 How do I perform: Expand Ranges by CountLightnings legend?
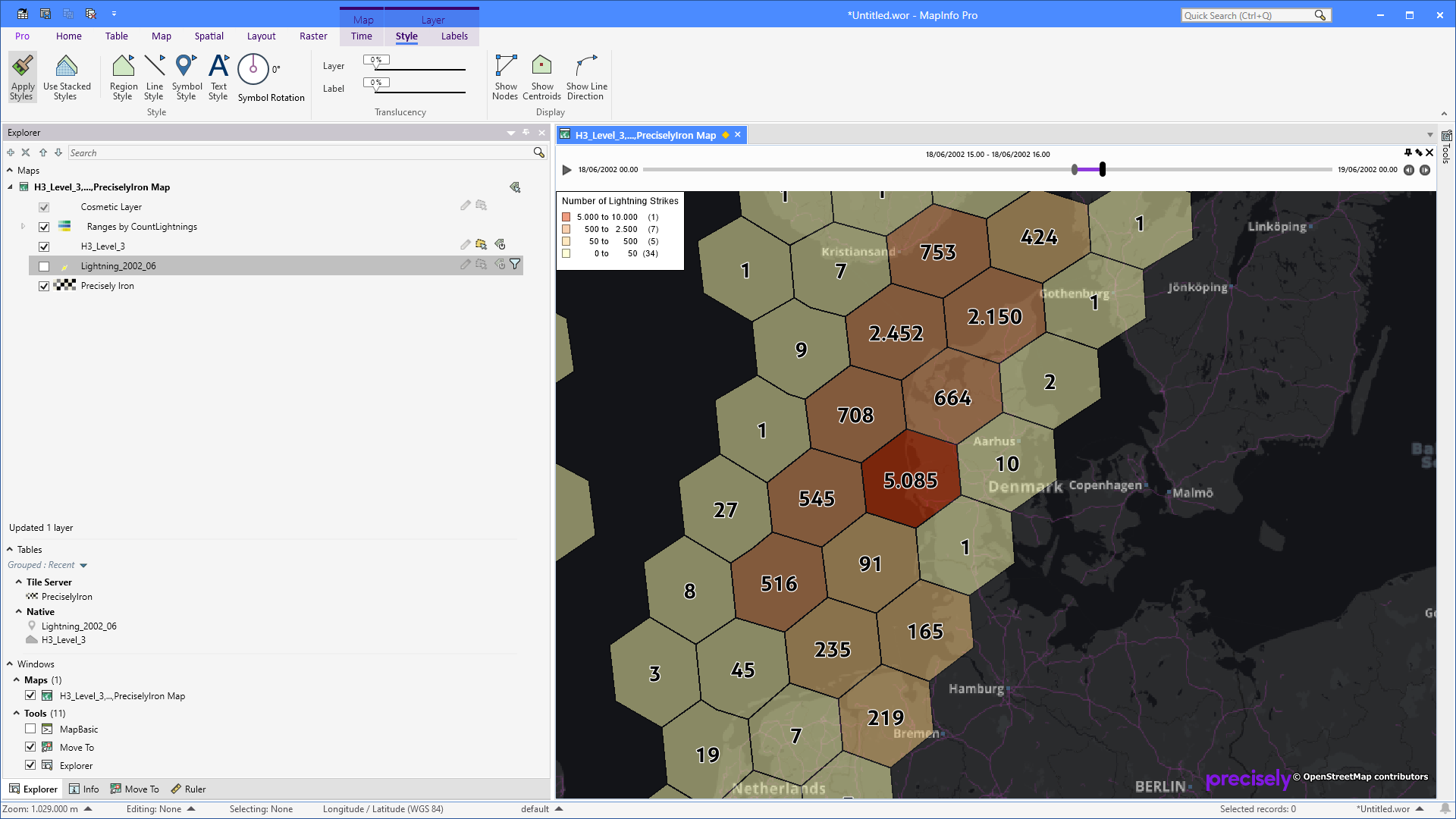[x=22, y=226]
